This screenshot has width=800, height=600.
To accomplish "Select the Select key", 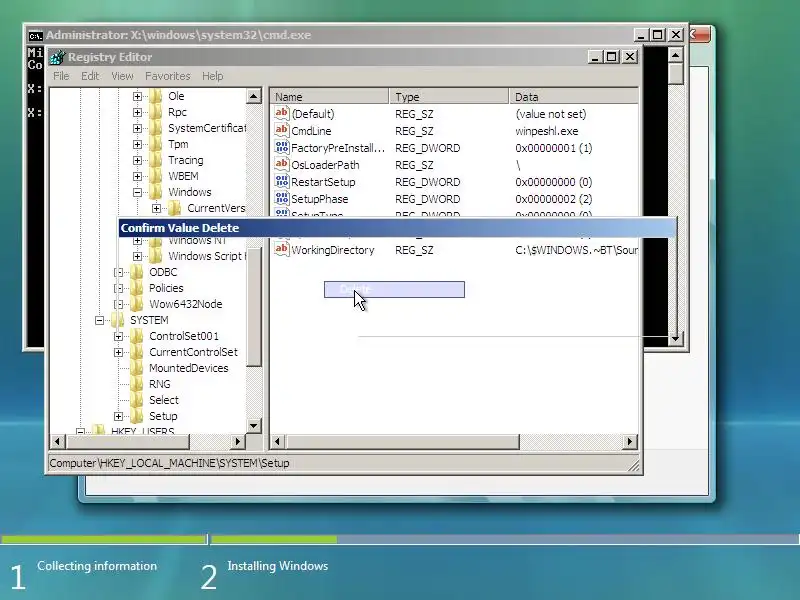I will tap(164, 400).
